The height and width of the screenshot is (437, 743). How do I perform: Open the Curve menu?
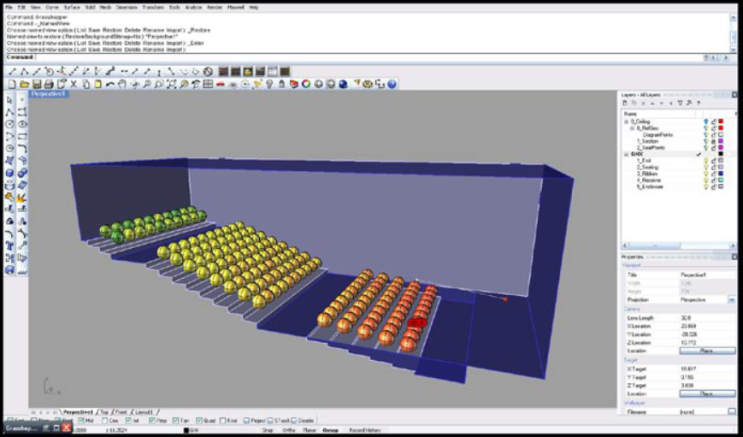(x=52, y=8)
